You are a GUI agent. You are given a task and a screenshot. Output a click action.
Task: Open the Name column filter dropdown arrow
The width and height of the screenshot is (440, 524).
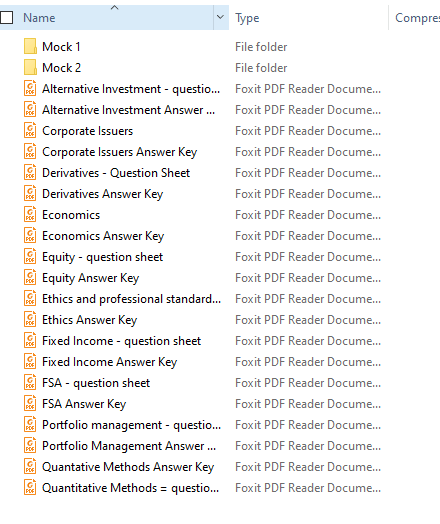221,17
